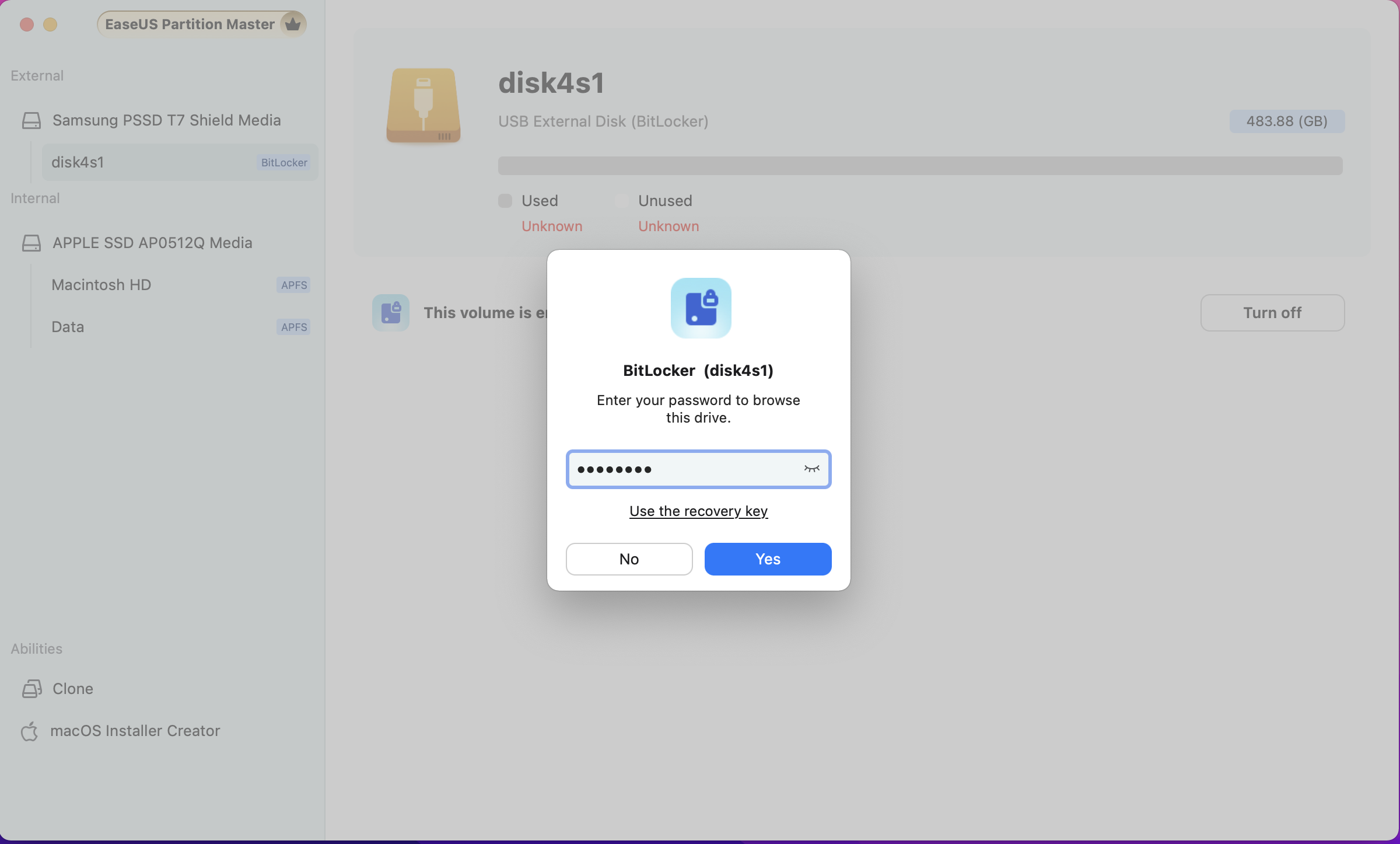
Task: Click the USB external disk icon
Action: pyautogui.click(x=423, y=105)
